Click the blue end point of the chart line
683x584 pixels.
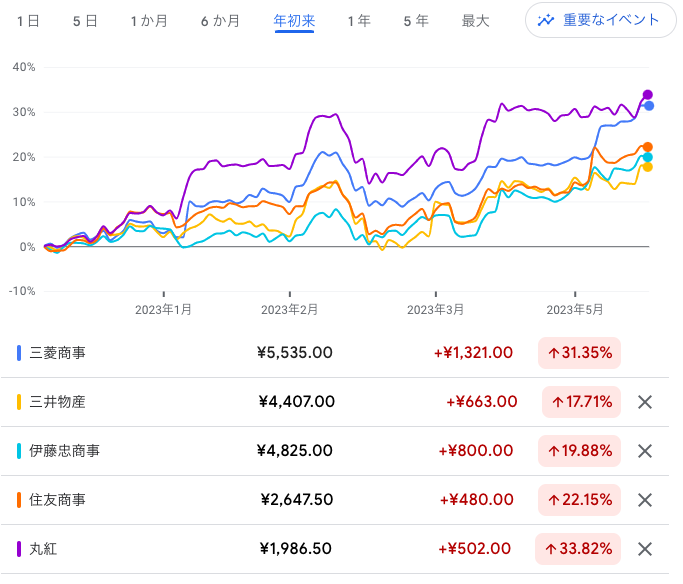[x=649, y=106]
